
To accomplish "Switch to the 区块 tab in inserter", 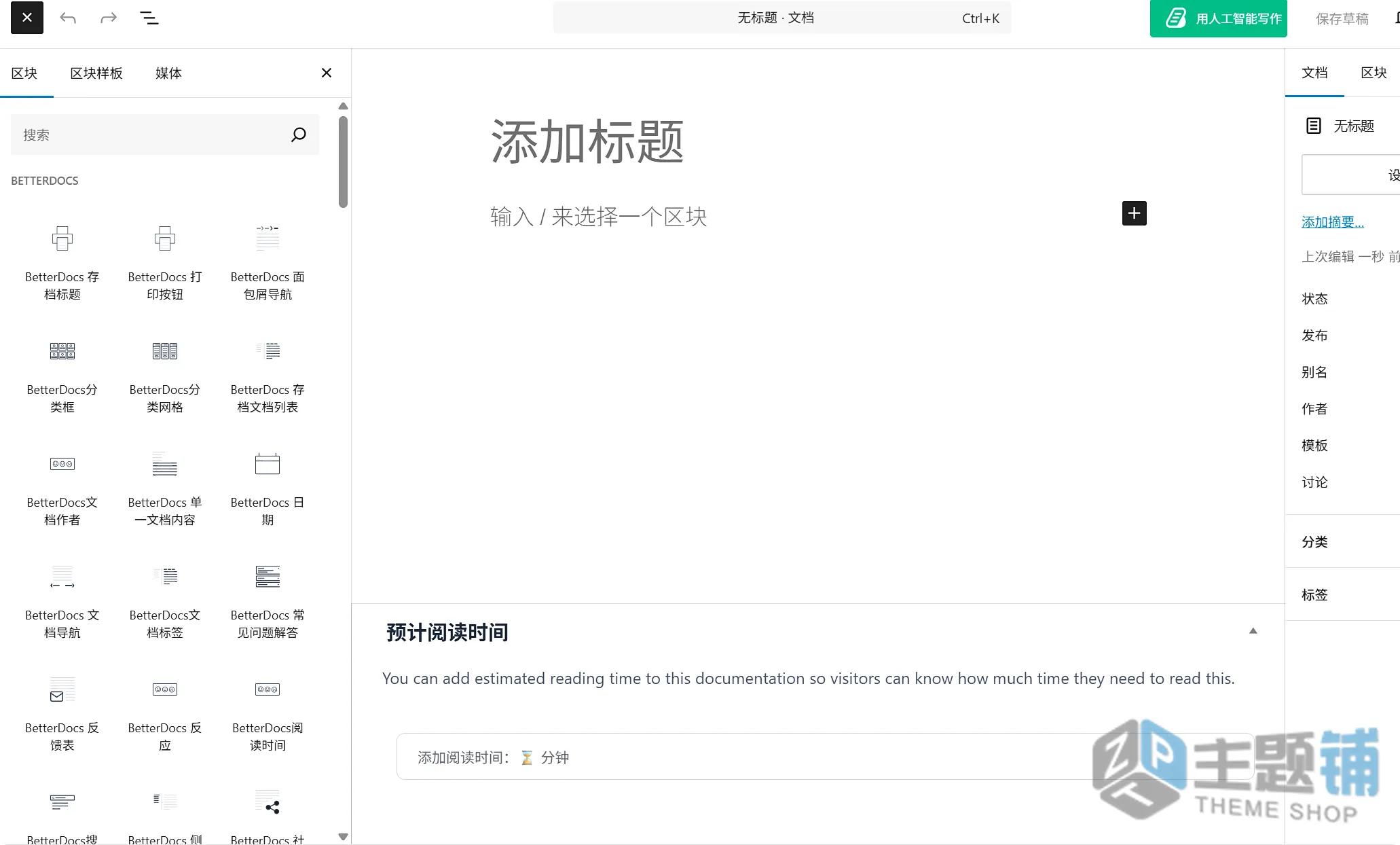I will 24,73.
